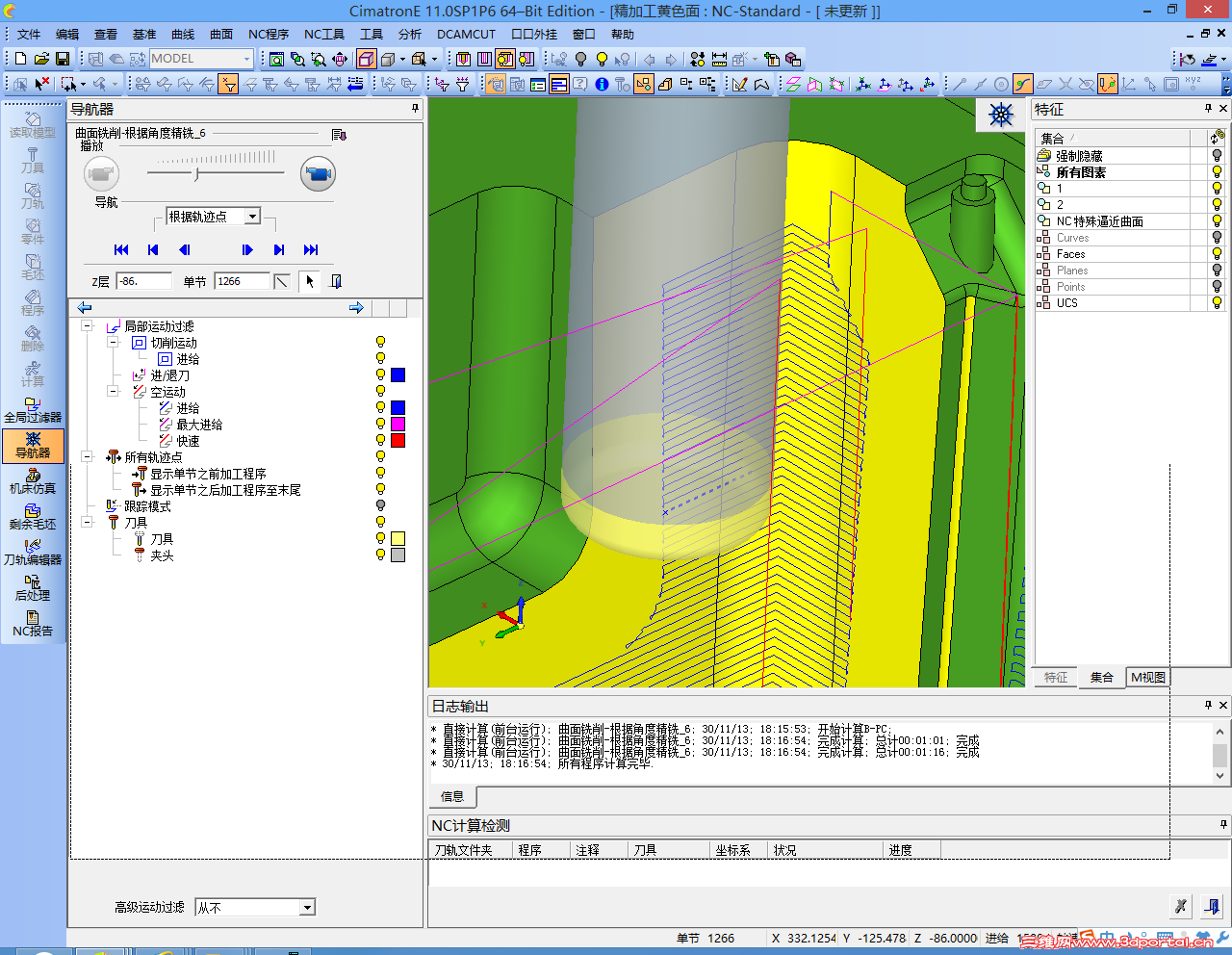1232x955 pixels.
Task: Click the arrow cursor pick button
Action: [310, 281]
